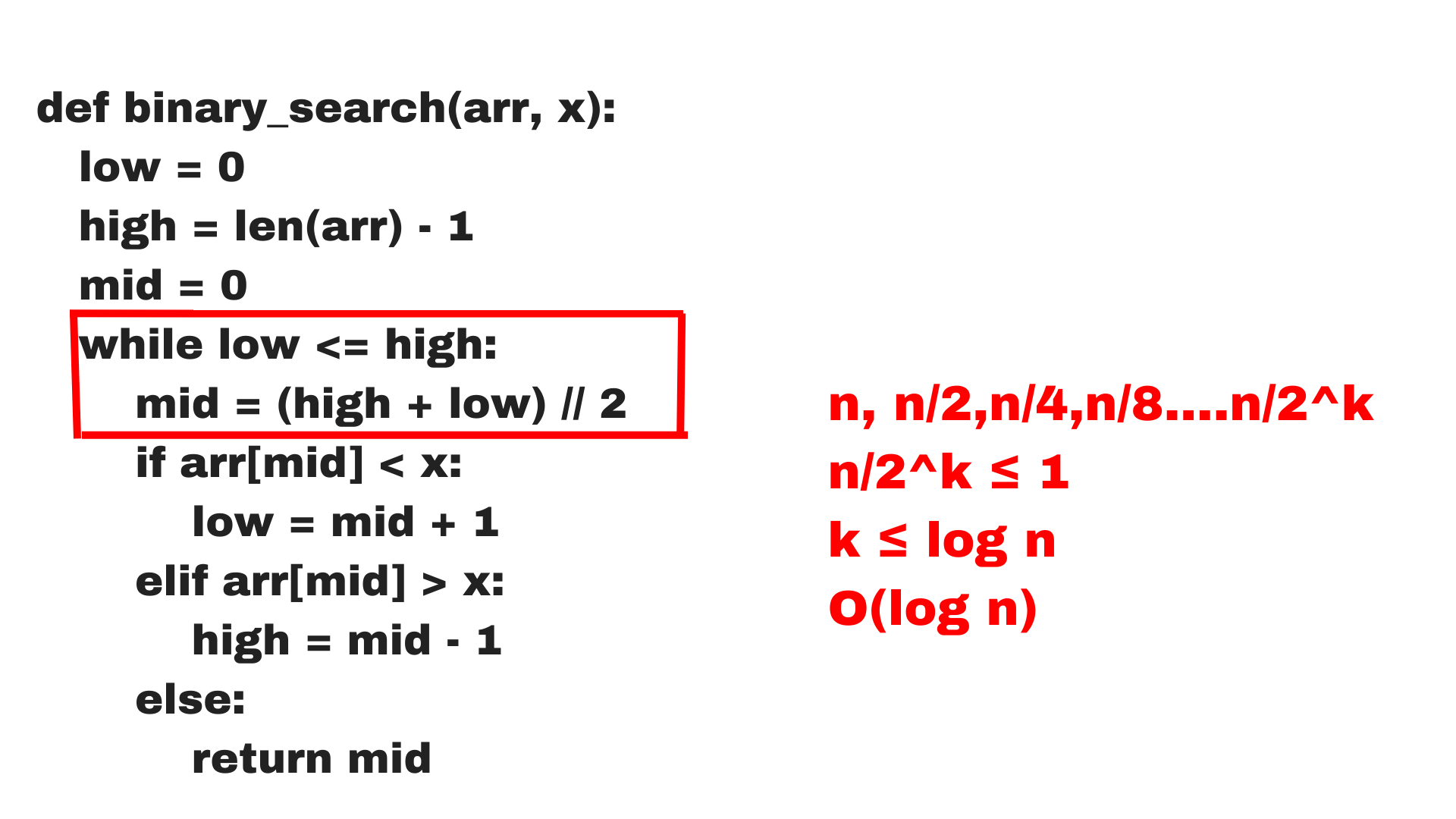
Task: Click the binary_search function definition
Action: coord(300,95)
